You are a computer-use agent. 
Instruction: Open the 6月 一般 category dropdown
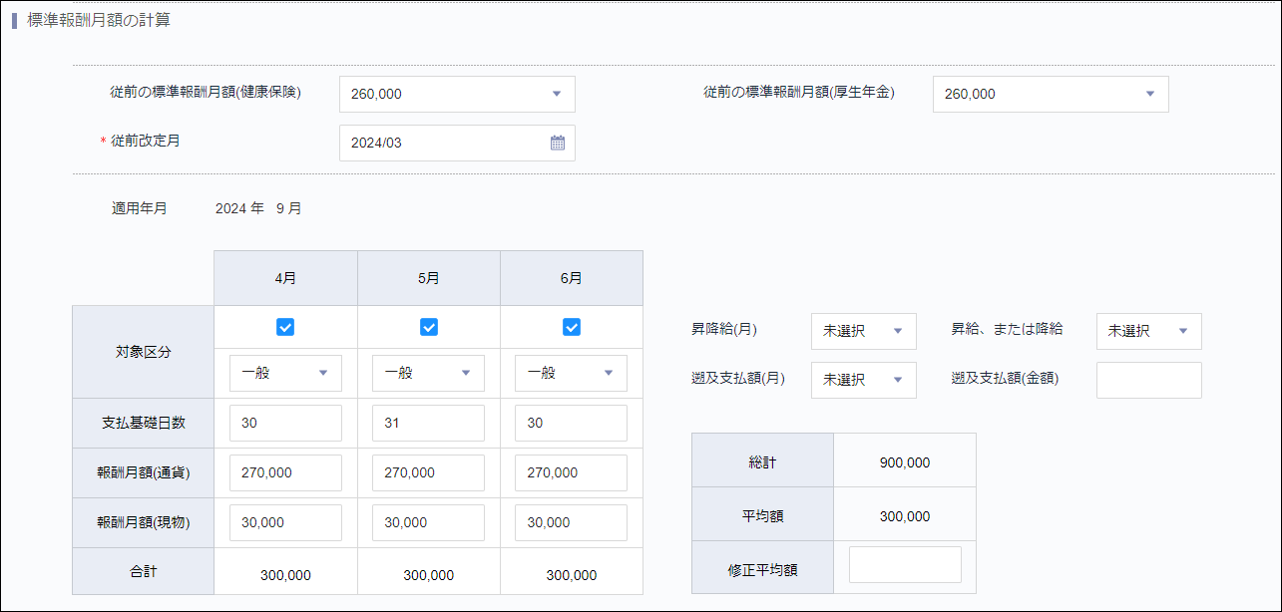pos(571,373)
